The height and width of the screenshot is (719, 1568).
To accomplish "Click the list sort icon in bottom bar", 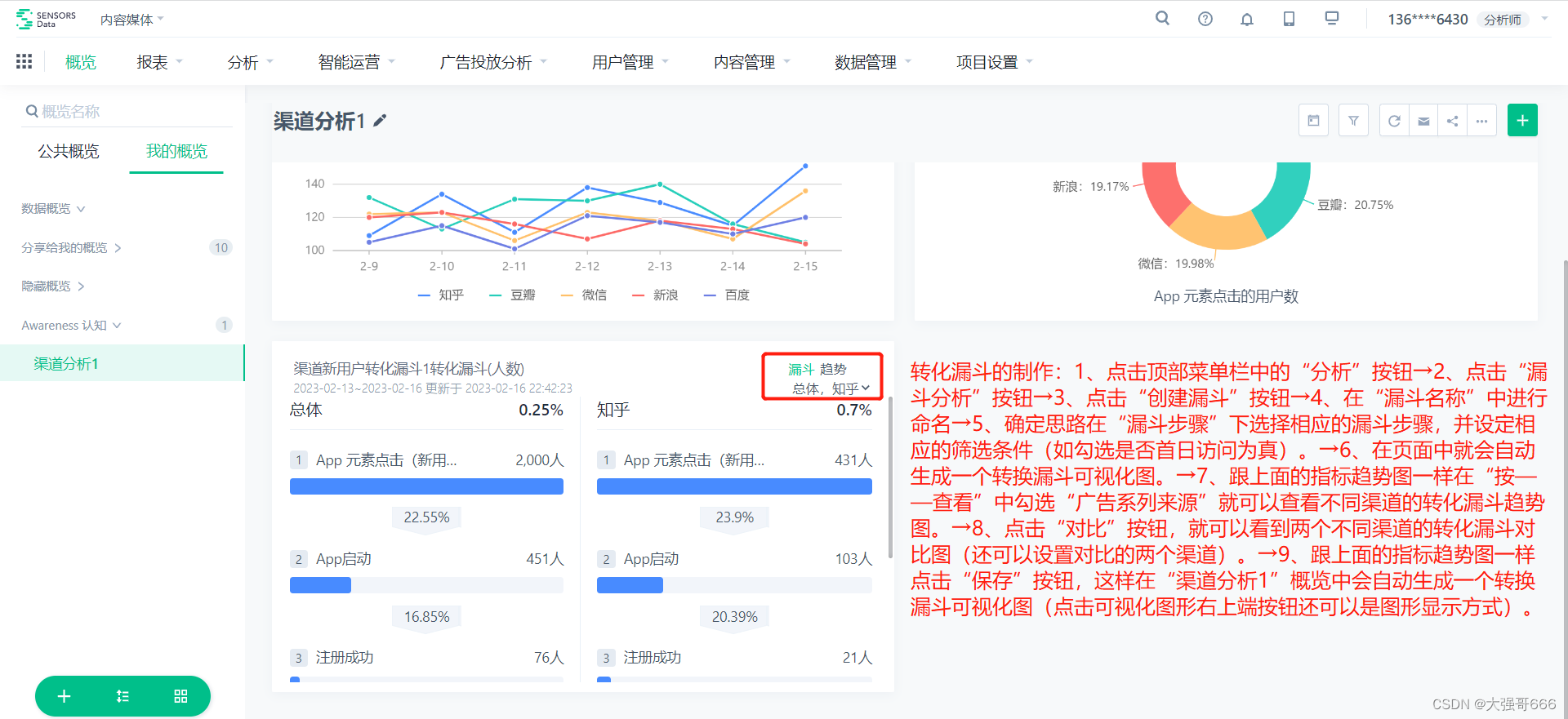I will point(122,696).
